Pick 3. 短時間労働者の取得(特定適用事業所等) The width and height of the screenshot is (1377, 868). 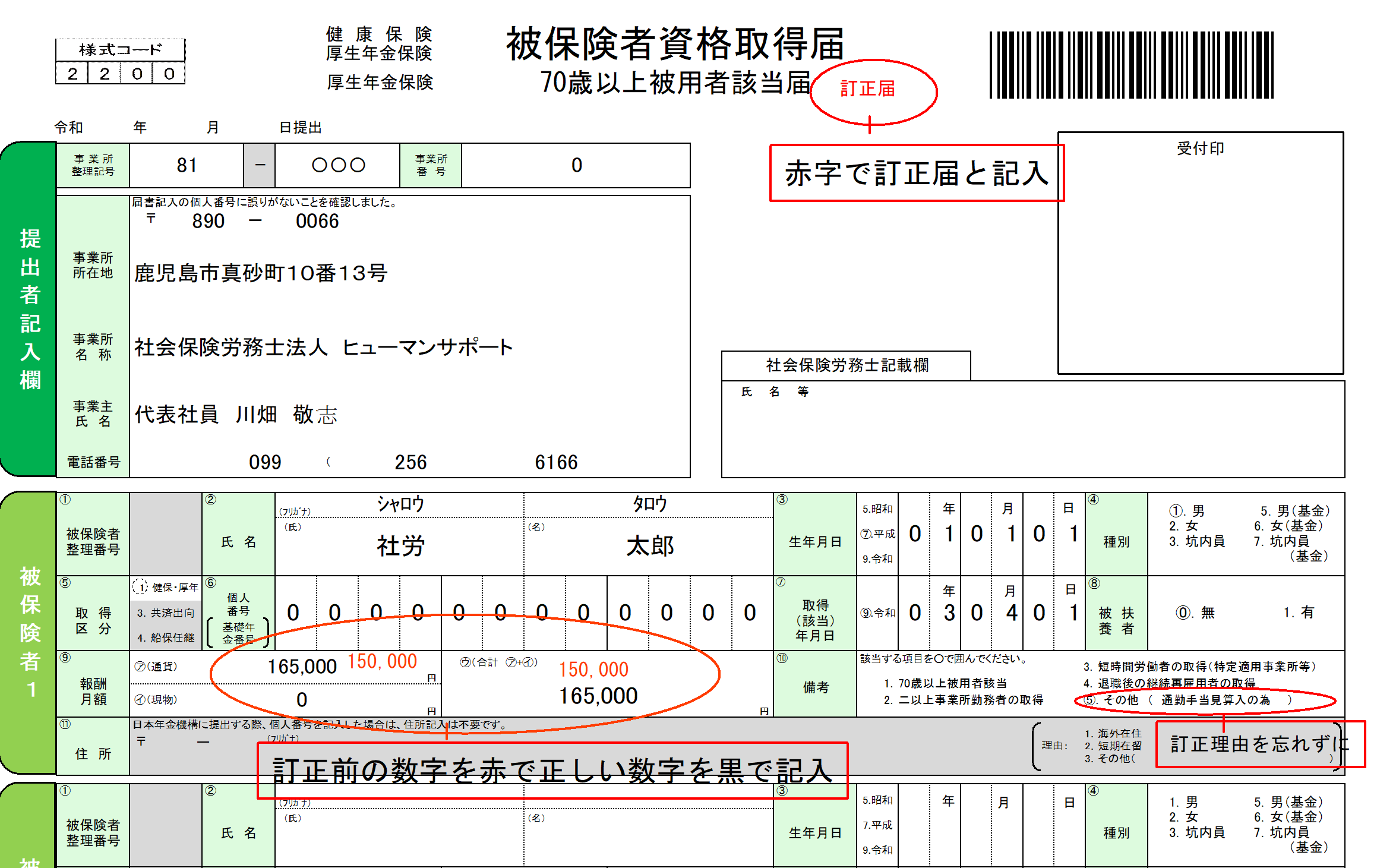pyautogui.click(x=1199, y=667)
